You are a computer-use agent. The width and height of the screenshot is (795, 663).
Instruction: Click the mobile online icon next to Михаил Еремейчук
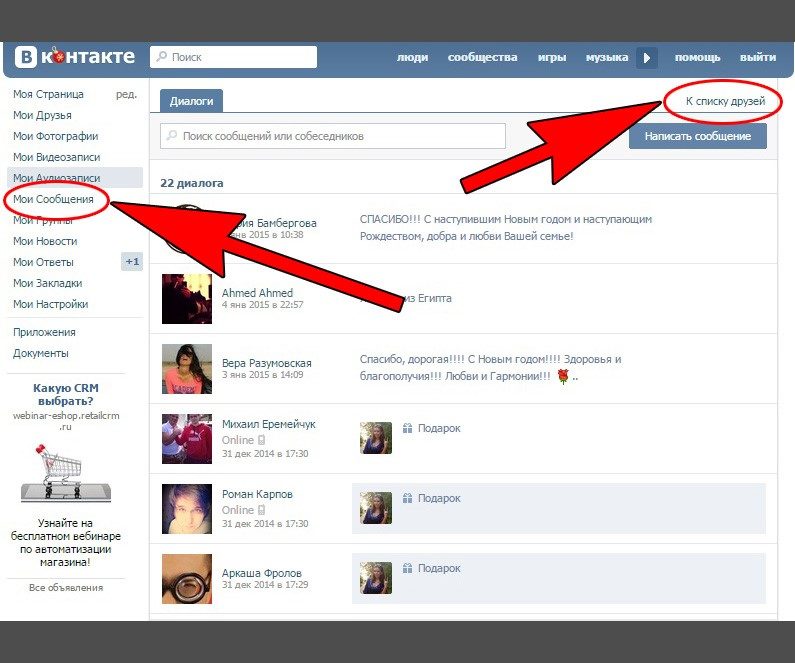click(x=262, y=440)
